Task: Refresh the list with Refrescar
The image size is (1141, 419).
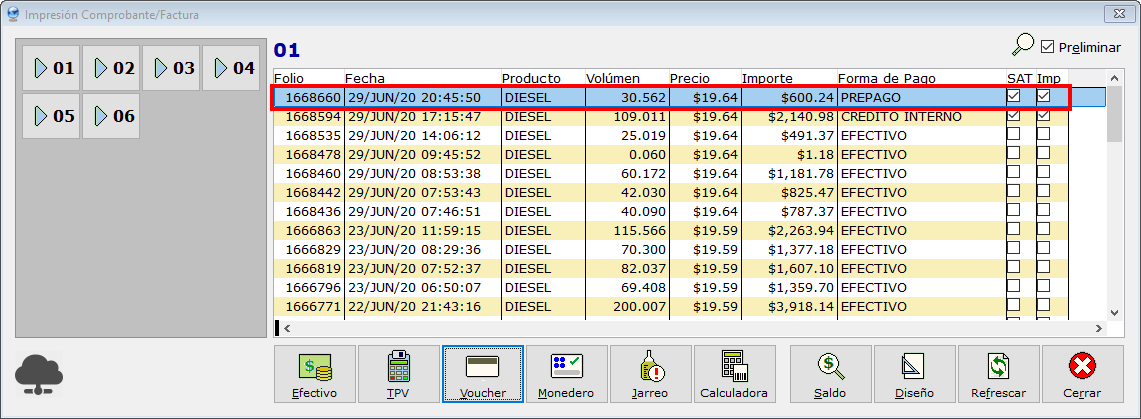Action: pos(998,375)
